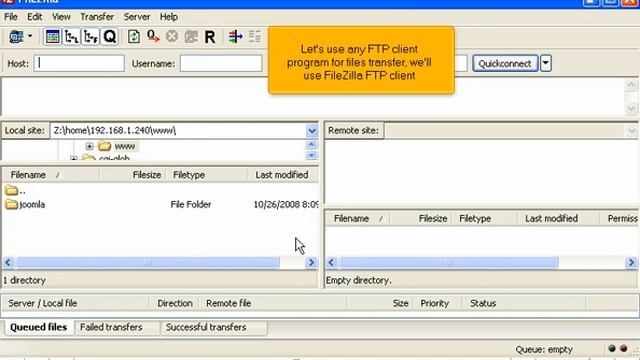Sort remote files by Filename column
The height and width of the screenshot is (360, 640).
tap(358, 218)
